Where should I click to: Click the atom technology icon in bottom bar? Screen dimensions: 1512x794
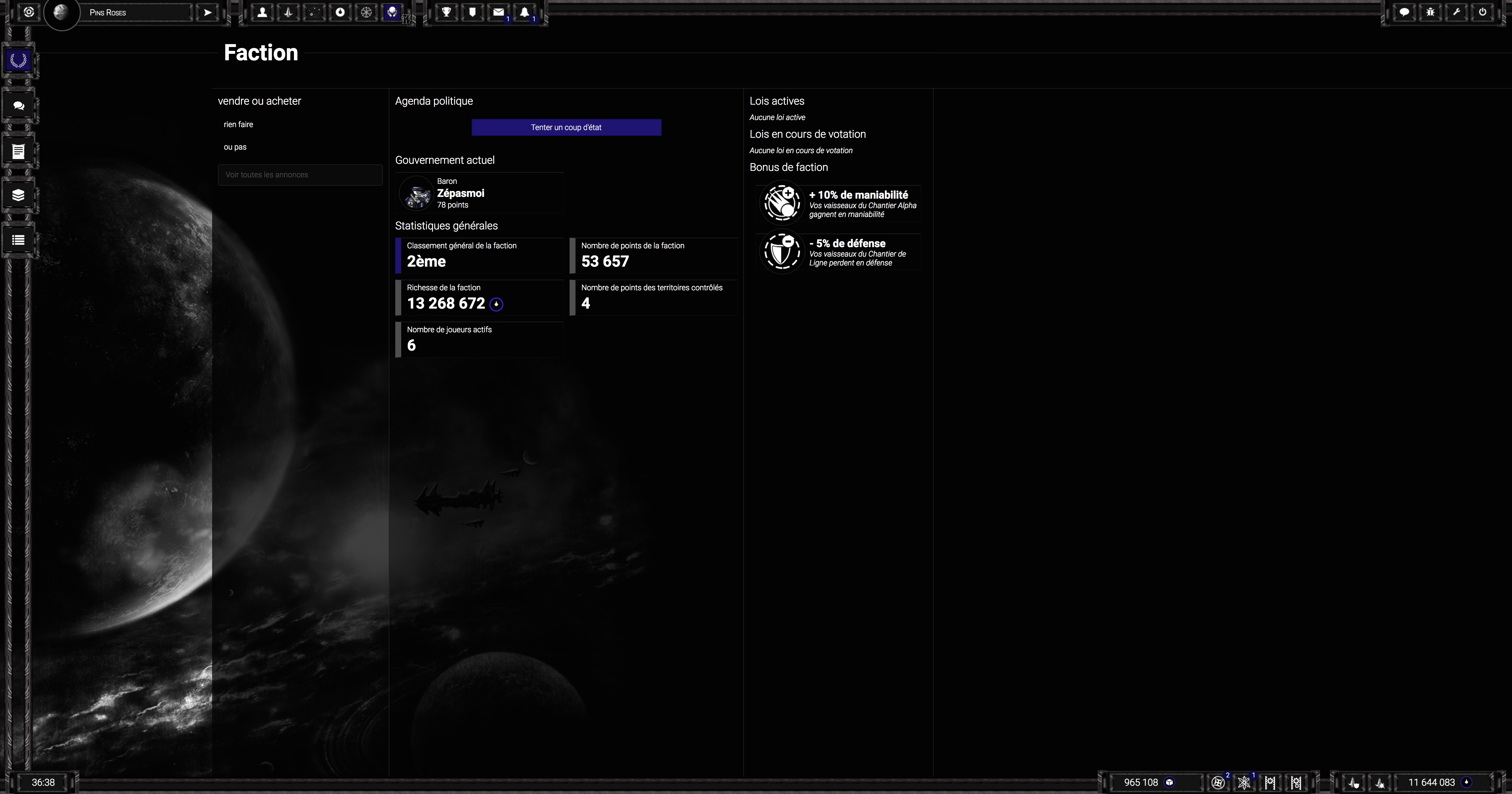coord(1244,782)
